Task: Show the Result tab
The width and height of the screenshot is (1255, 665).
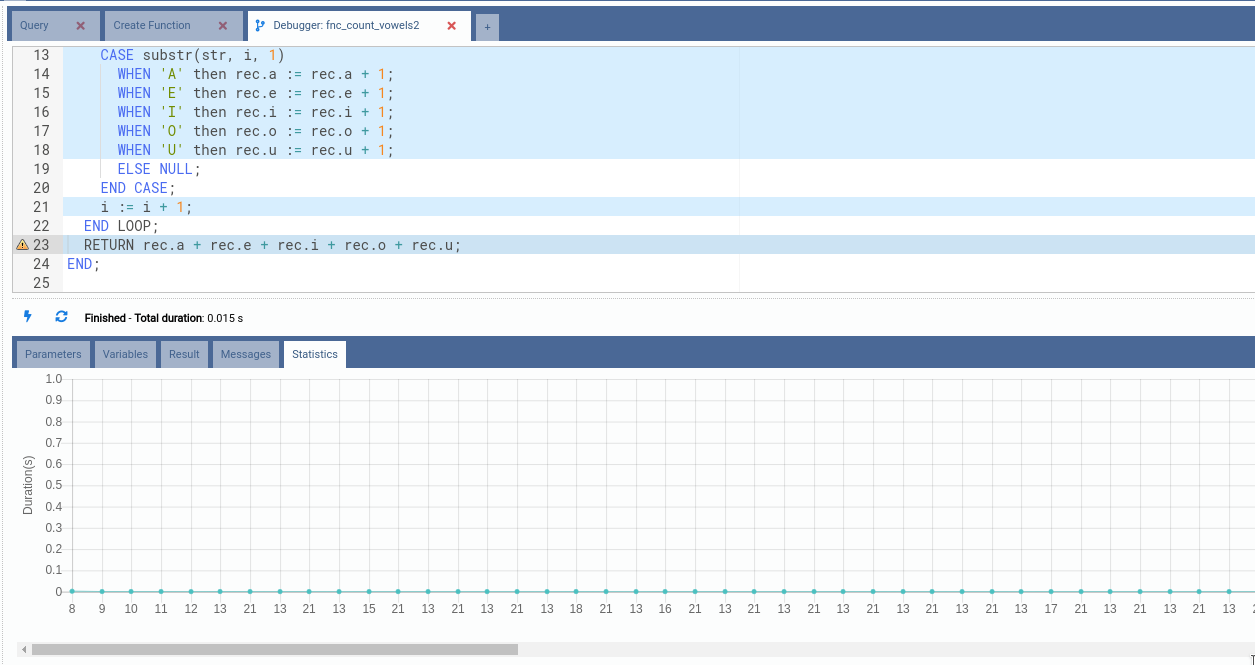Action: pos(184,354)
